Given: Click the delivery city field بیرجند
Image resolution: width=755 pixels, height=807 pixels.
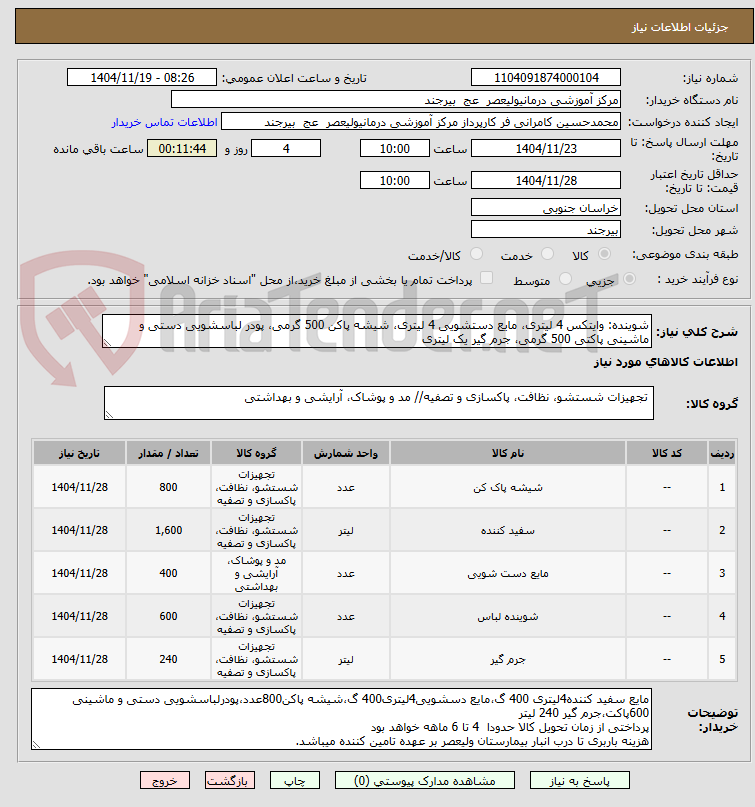Looking at the screenshot, I should [546, 230].
